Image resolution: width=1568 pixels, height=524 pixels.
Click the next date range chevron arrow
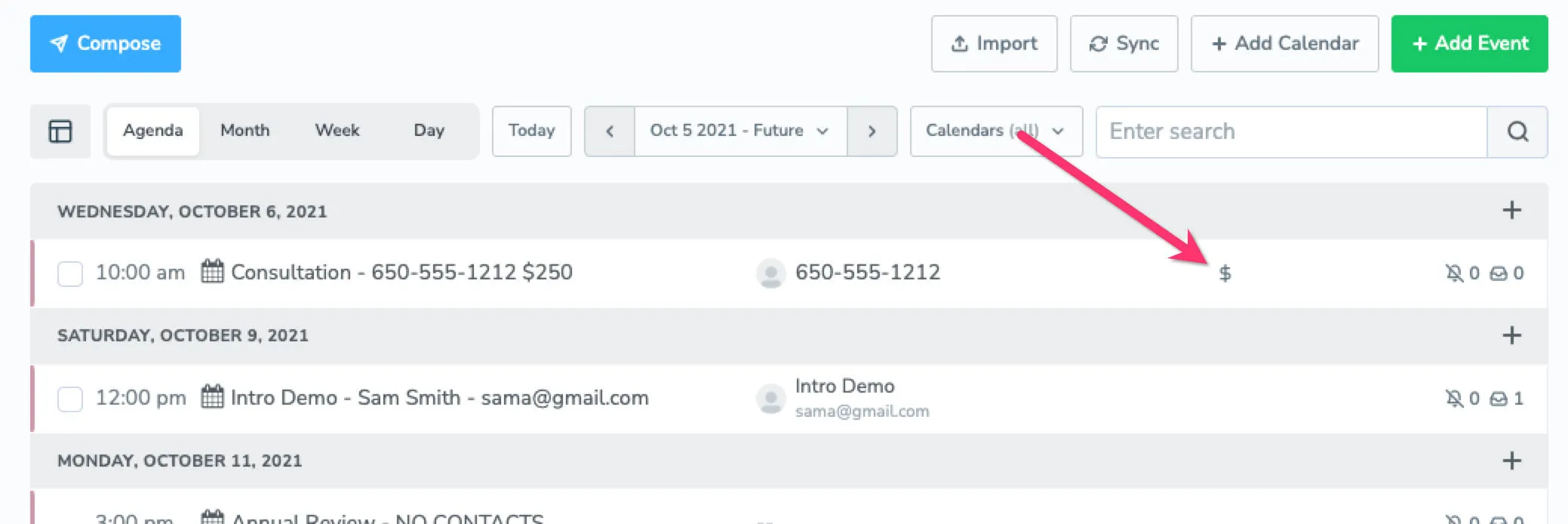click(872, 131)
